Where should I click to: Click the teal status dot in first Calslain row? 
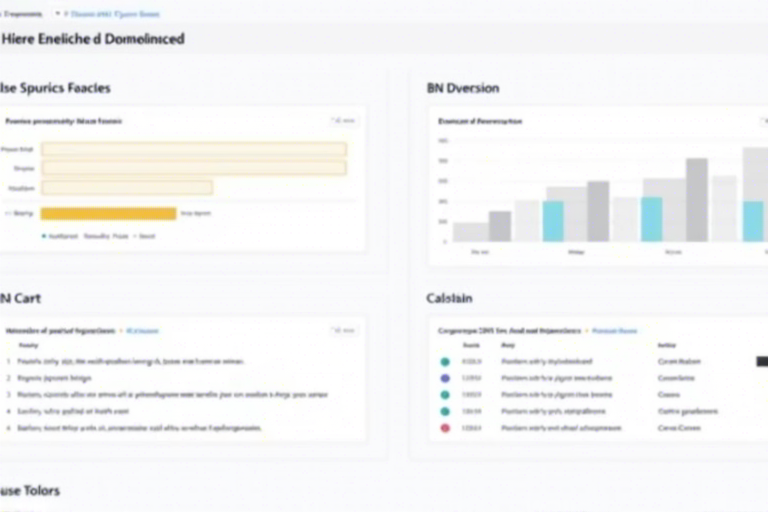pos(445,362)
